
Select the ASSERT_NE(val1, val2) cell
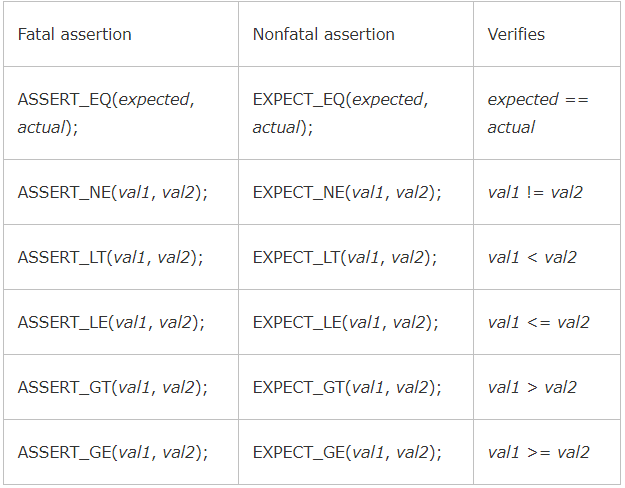coord(113,192)
